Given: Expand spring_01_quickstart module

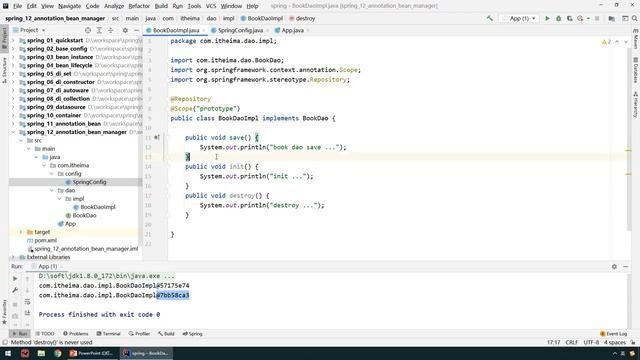Looking at the screenshot, I should pyautogui.click(x=13, y=40).
